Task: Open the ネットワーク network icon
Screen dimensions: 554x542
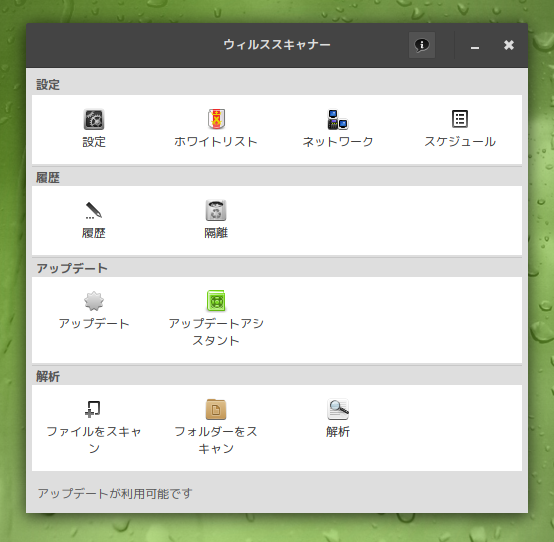Action: tap(338, 119)
